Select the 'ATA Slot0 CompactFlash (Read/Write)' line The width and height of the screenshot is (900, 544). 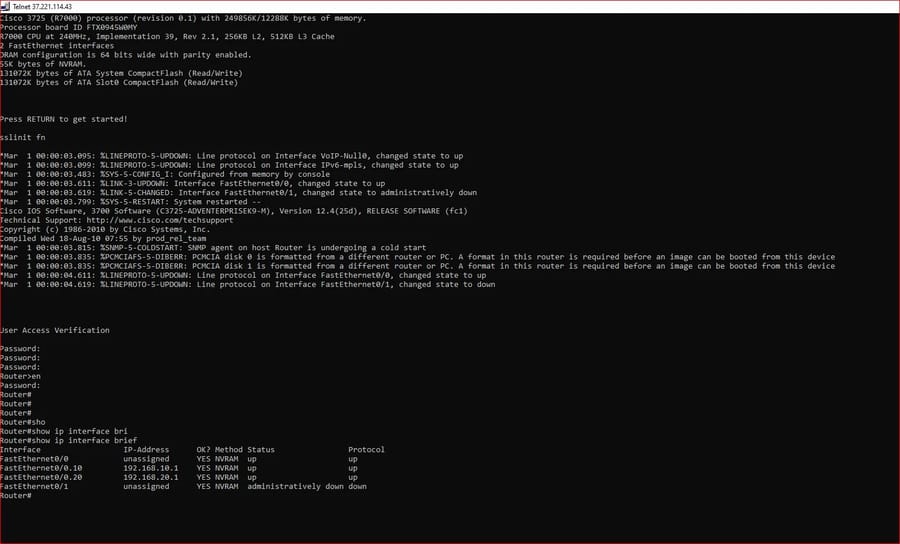(119, 83)
